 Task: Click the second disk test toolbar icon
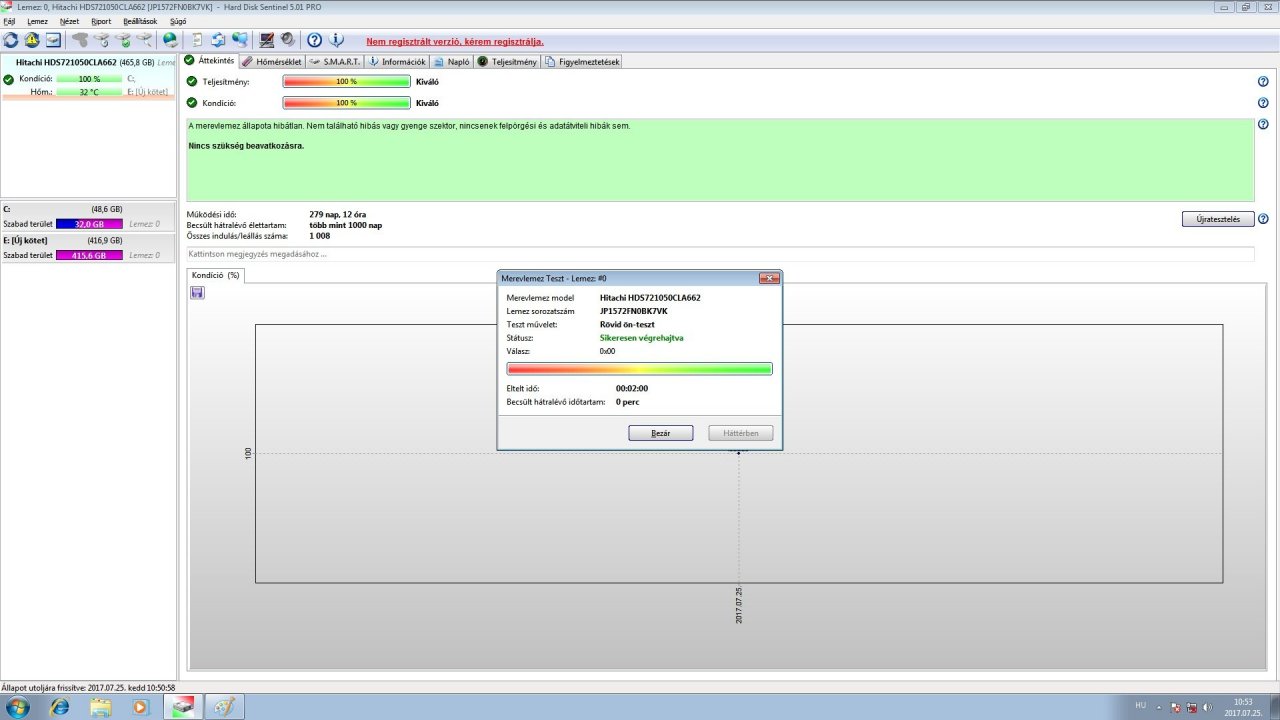[x=101, y=40]
